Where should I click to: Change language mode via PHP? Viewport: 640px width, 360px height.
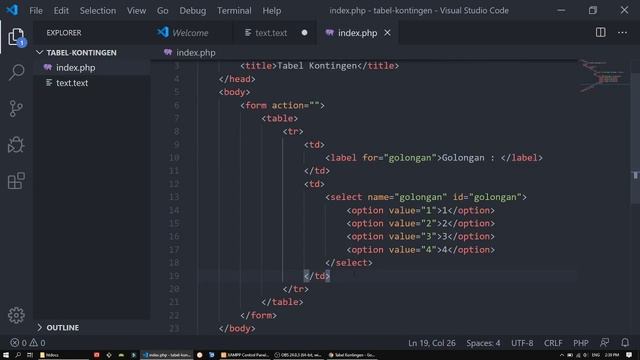point(580,343)
